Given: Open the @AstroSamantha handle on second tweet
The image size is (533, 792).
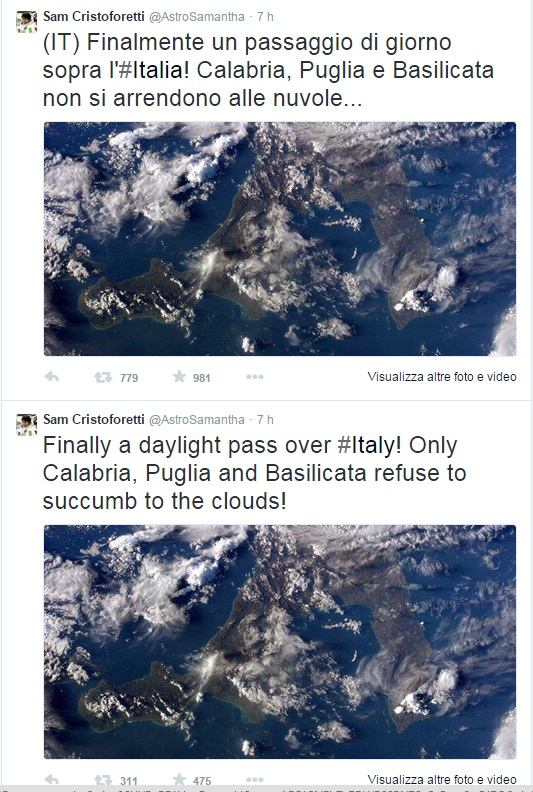Looking at the screenshot, I should click(x=197, y=420).
